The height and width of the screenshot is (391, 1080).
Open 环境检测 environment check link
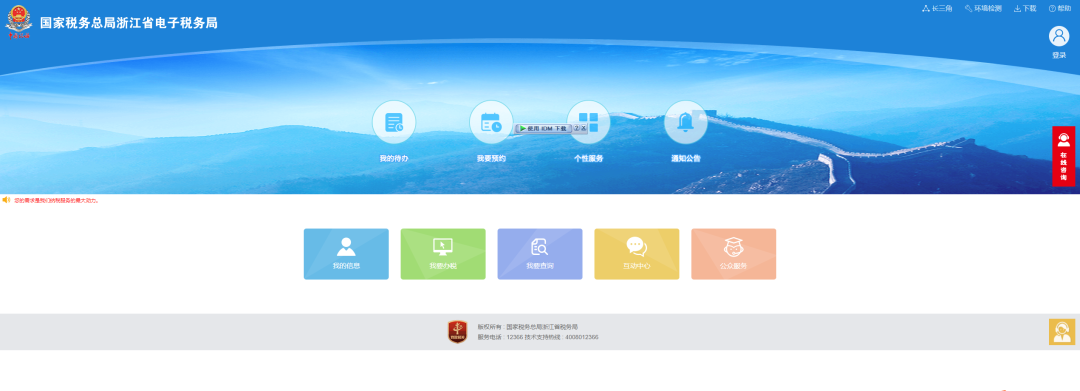pyautogui.click(x=983, y=8)
